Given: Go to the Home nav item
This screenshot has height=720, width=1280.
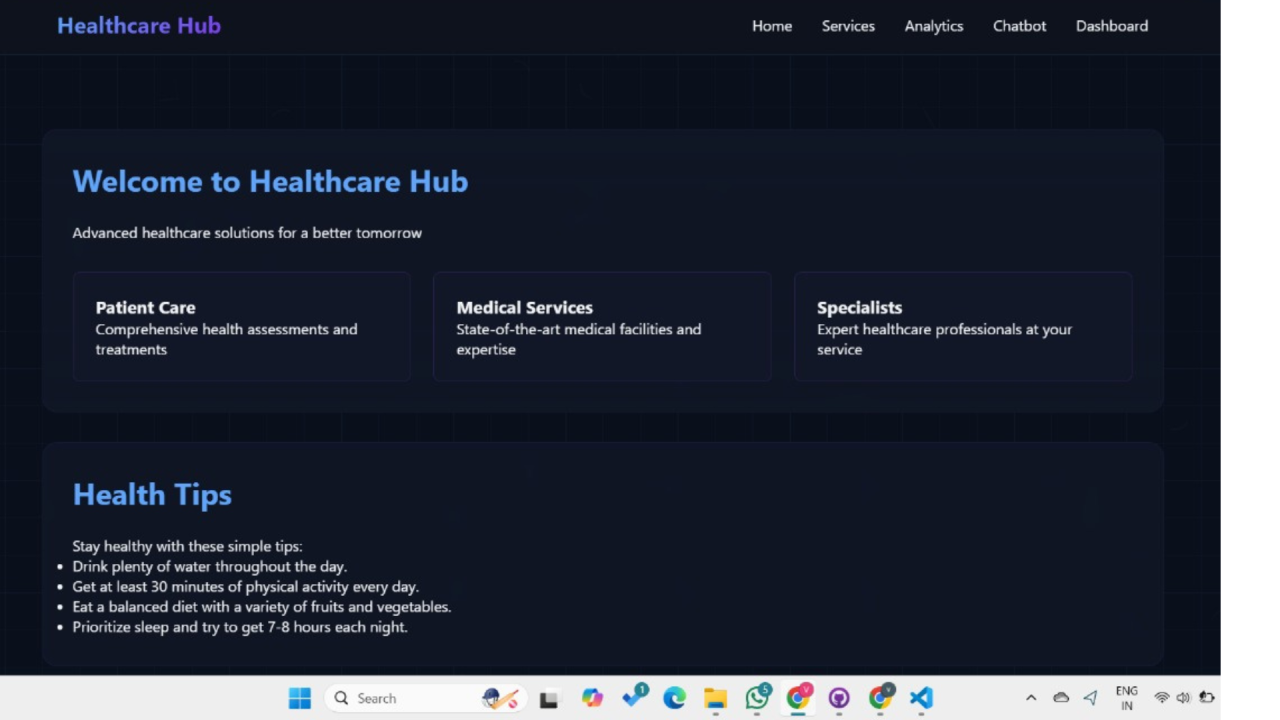Looking at the screenshot, I should point(771,26).
